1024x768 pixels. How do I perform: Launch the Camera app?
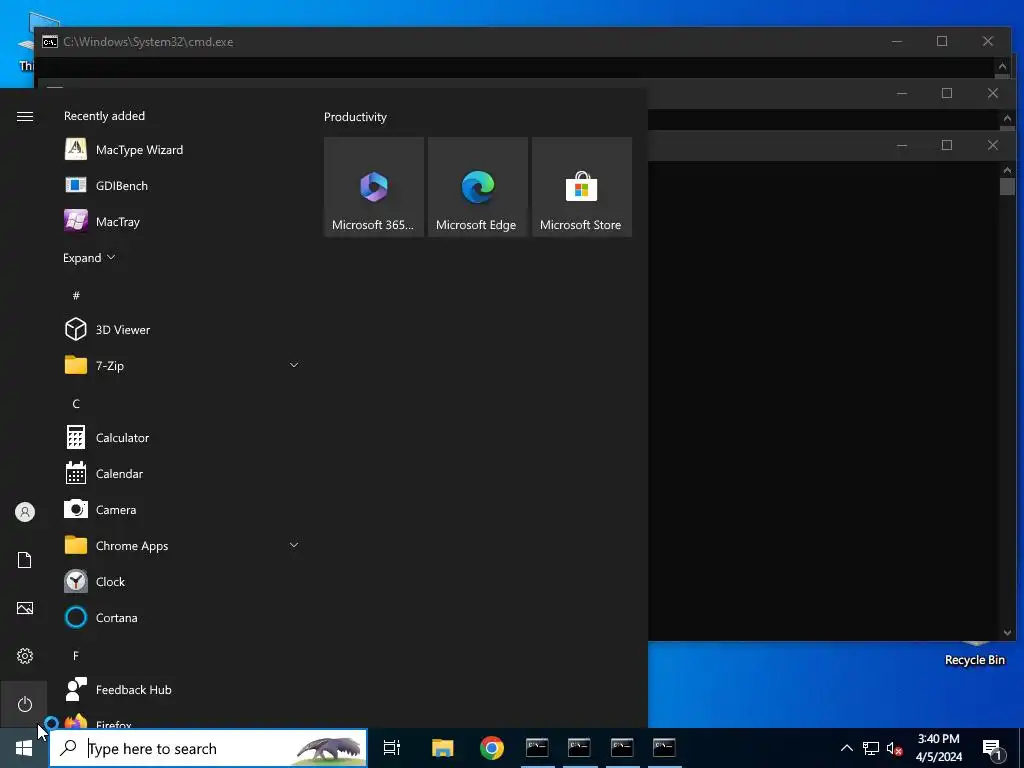(x=182, y=509)
